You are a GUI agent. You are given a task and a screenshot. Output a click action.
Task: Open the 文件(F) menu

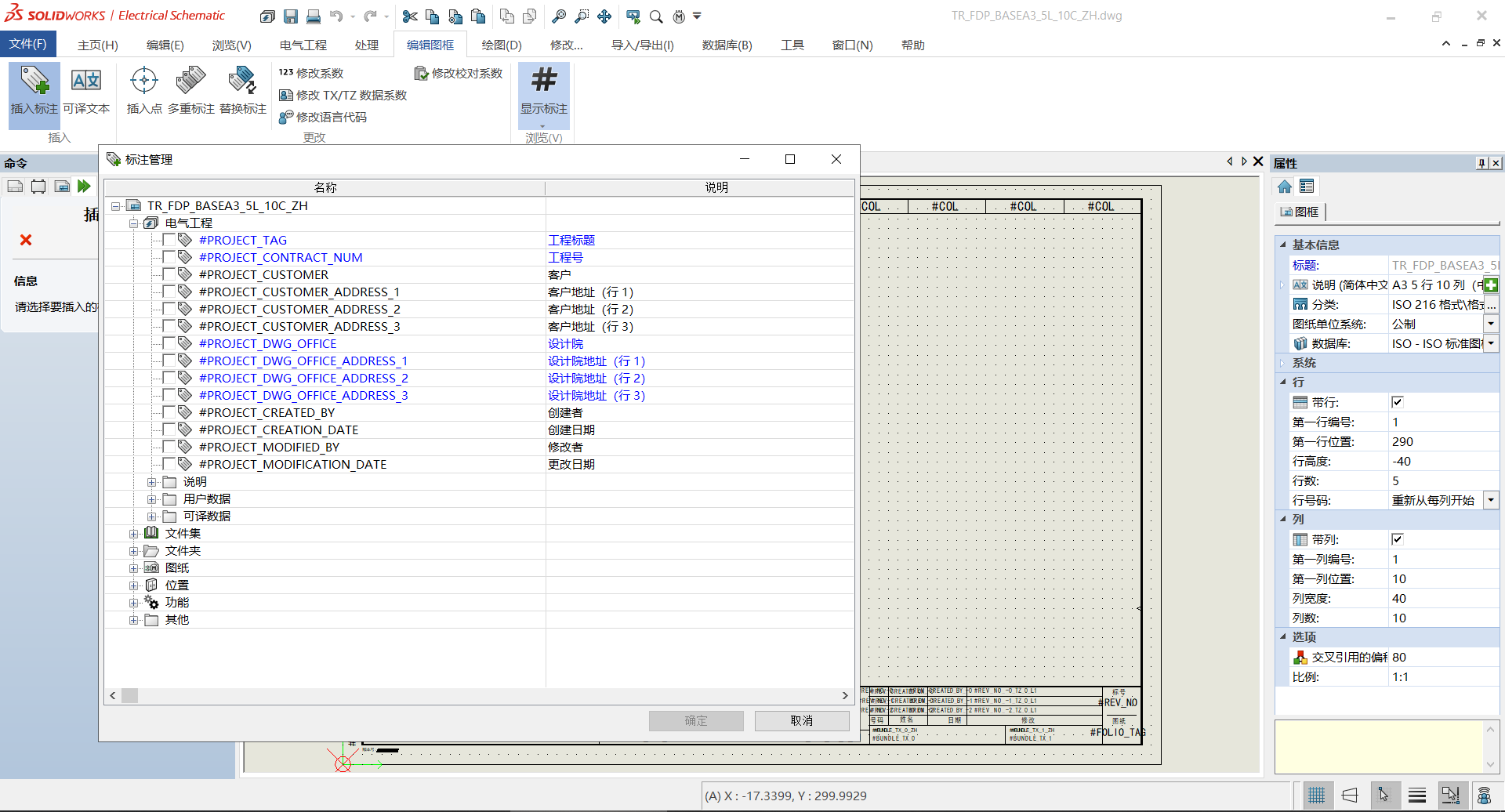(x=27, y=44)
